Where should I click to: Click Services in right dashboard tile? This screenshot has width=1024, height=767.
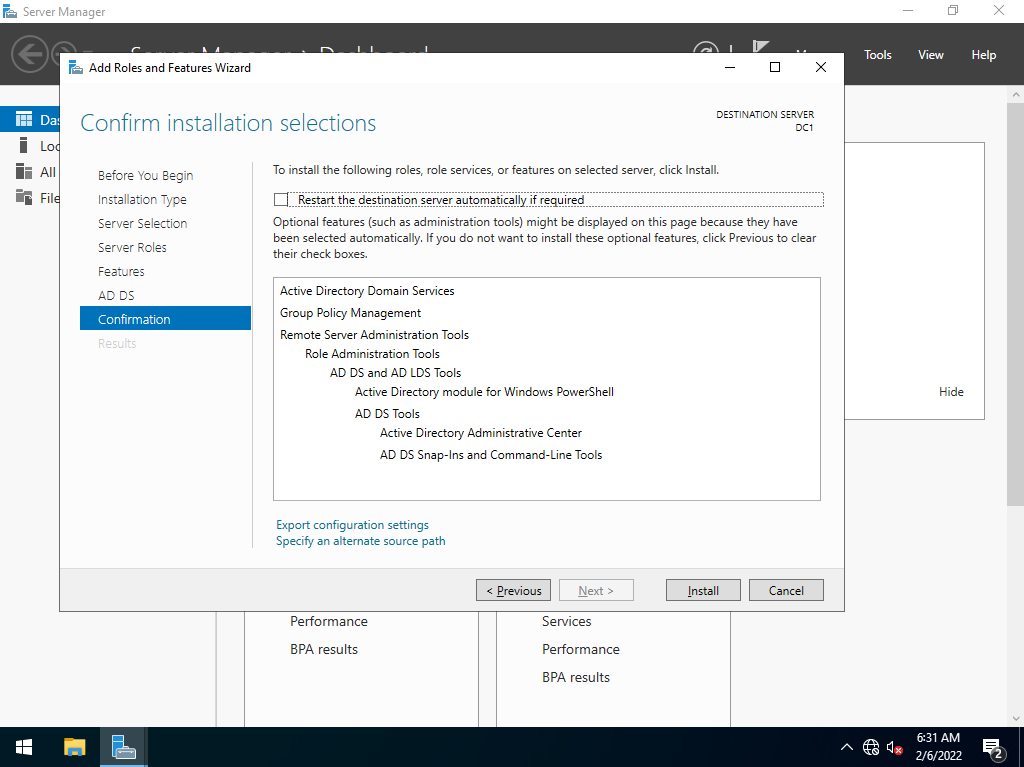point(566,621)
